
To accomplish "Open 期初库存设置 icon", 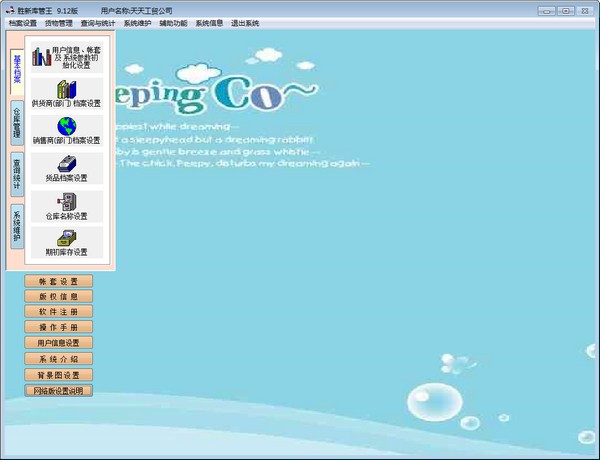I will [67, 238].
